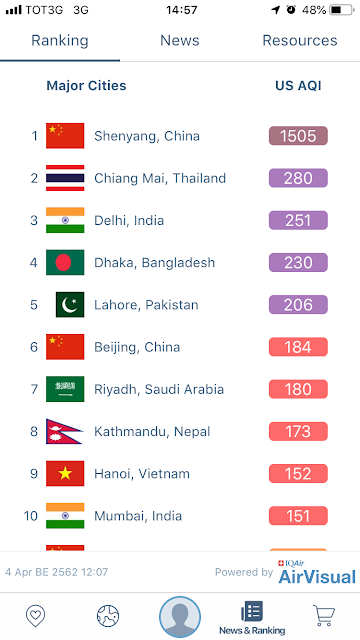Open the favorites heart pin icon
The image size is (360, 640).
(x=36, y=616)
